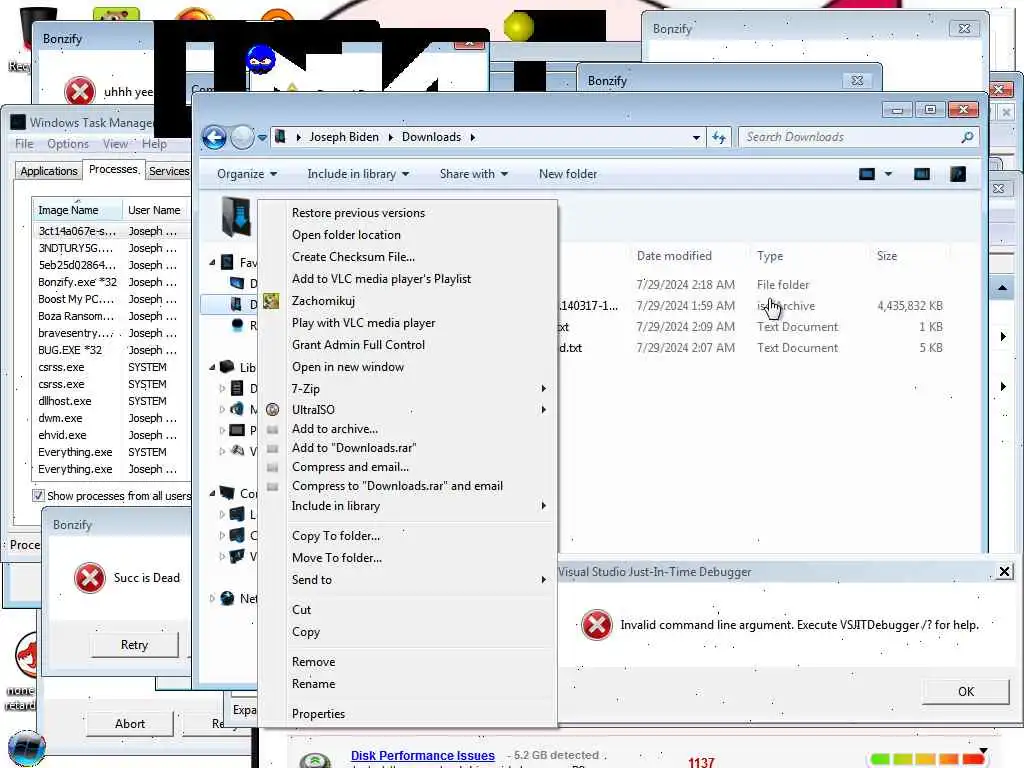Screen dimensions: 1024x768
Task: Expand the Include in library submenu arrow
Action: [543, 505]
